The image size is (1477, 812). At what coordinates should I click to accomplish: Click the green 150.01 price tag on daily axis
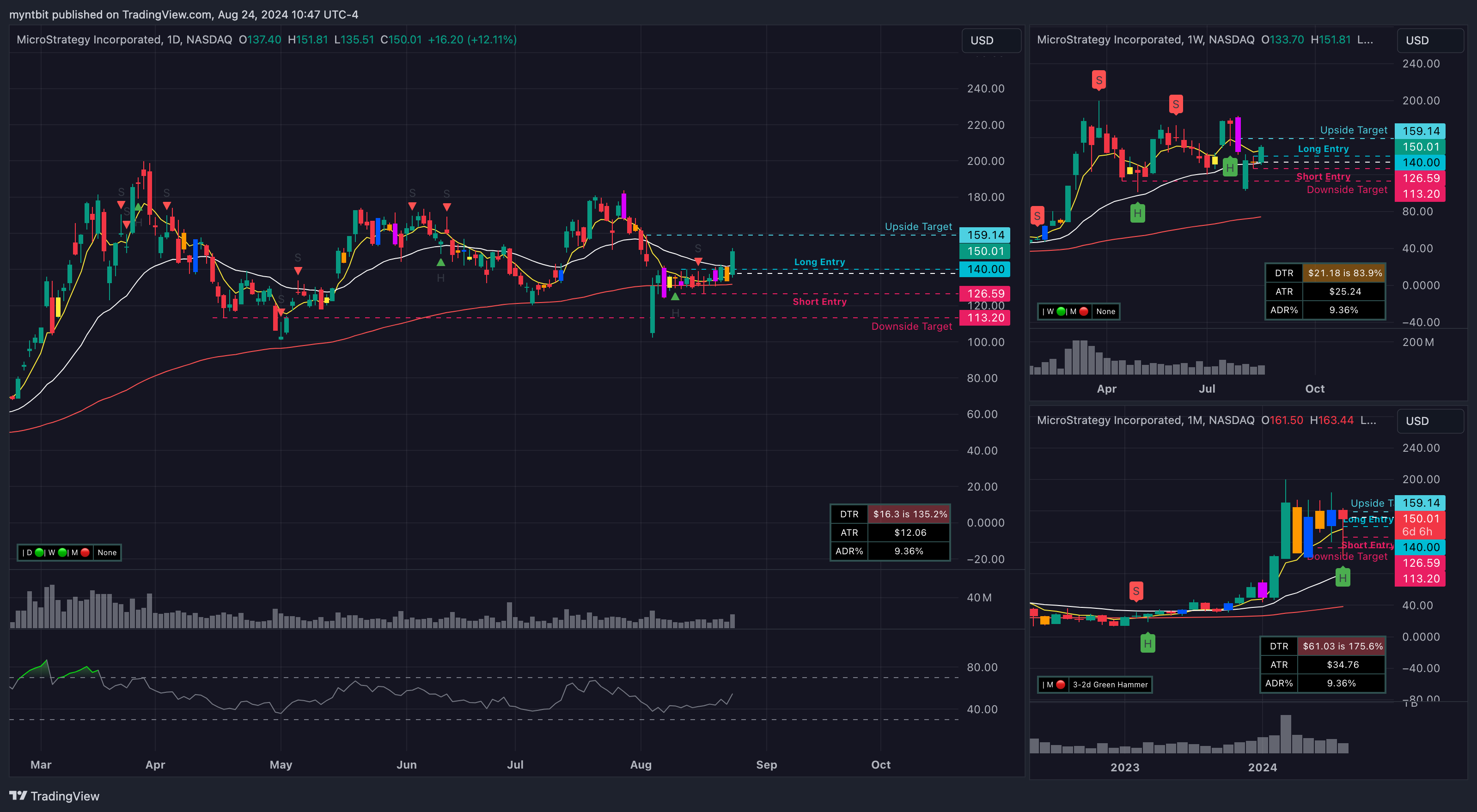984,251
